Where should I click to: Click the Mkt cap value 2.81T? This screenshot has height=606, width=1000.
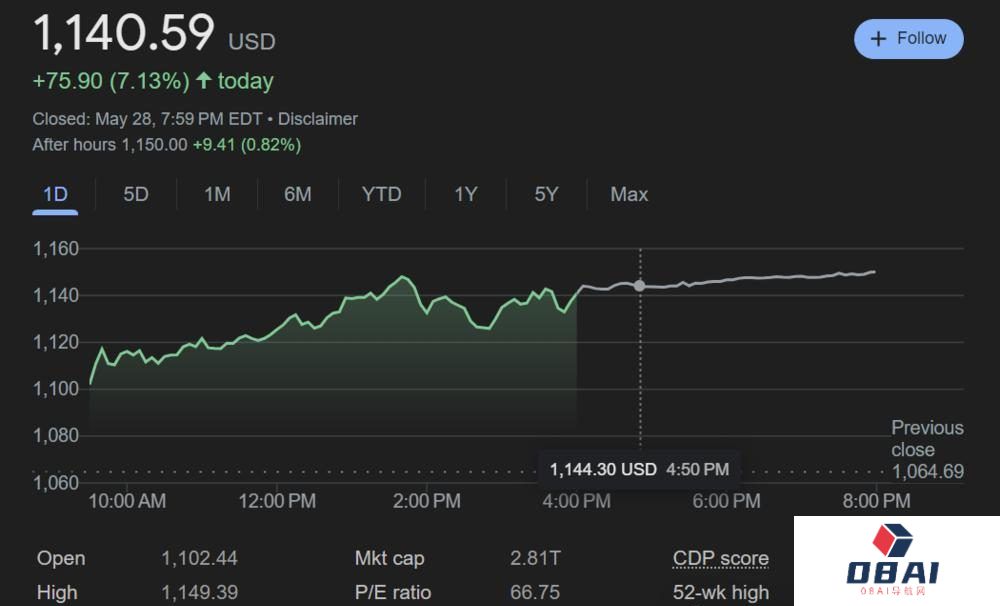point(535,559)
